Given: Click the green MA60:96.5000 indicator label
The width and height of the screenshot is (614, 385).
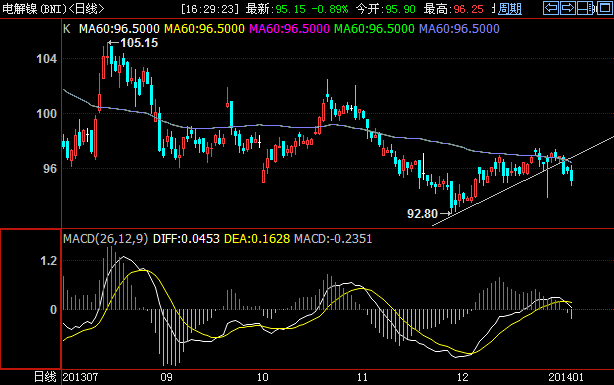Looking at the screenshot, I should (374, 29).
